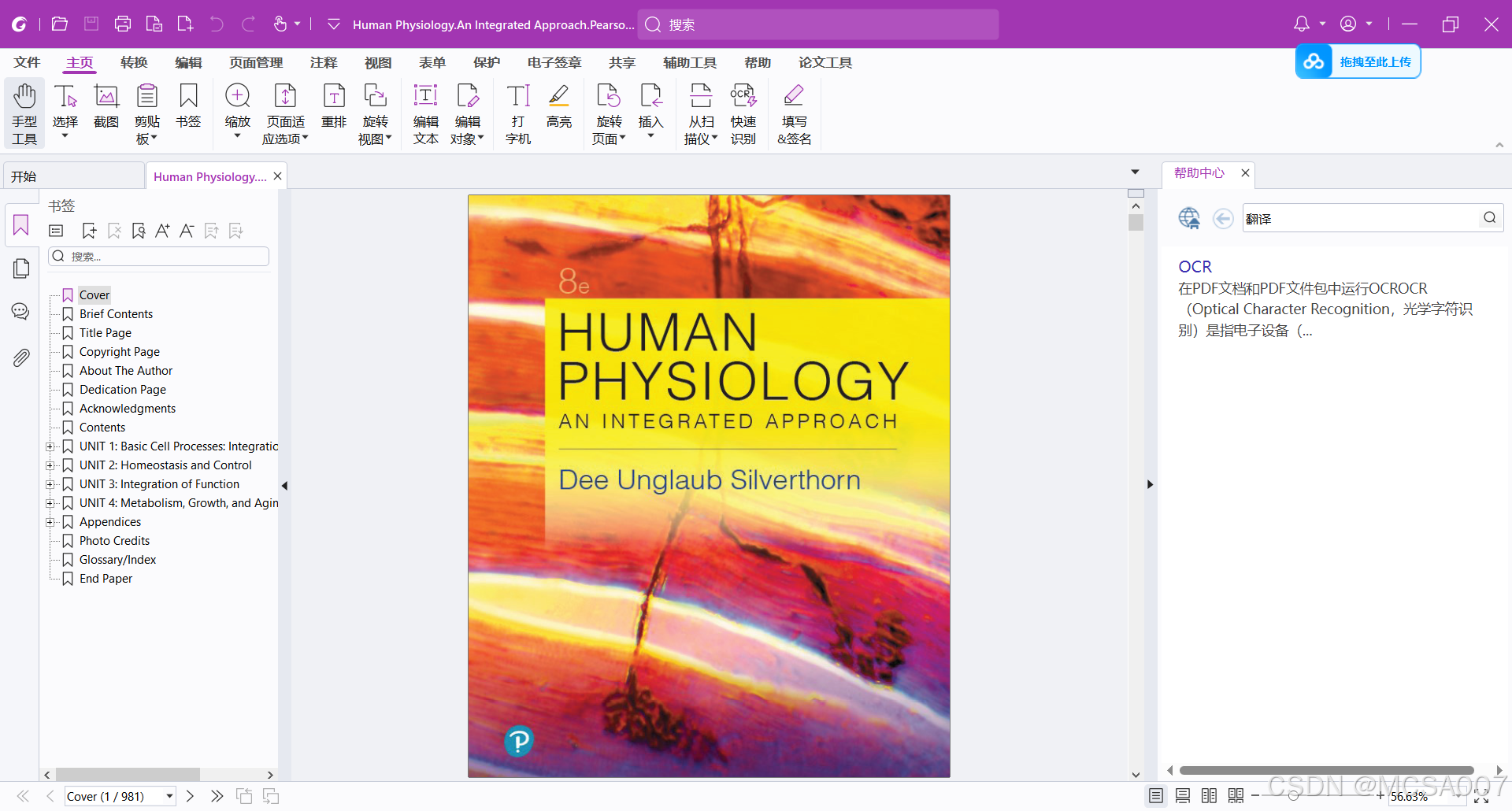Select the Typewriter (打字机) tool
Viewport: 1512px width, 811px height.
(518, 113)
